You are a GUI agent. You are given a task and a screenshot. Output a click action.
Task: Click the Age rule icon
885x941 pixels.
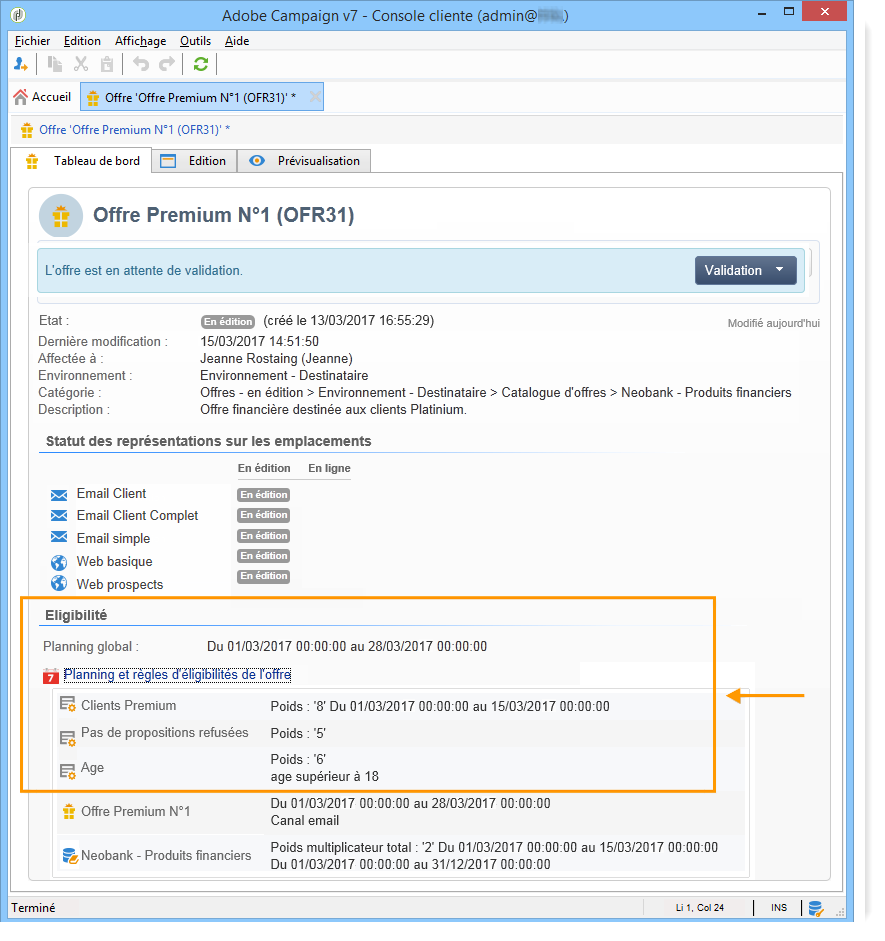click(67, 771)
